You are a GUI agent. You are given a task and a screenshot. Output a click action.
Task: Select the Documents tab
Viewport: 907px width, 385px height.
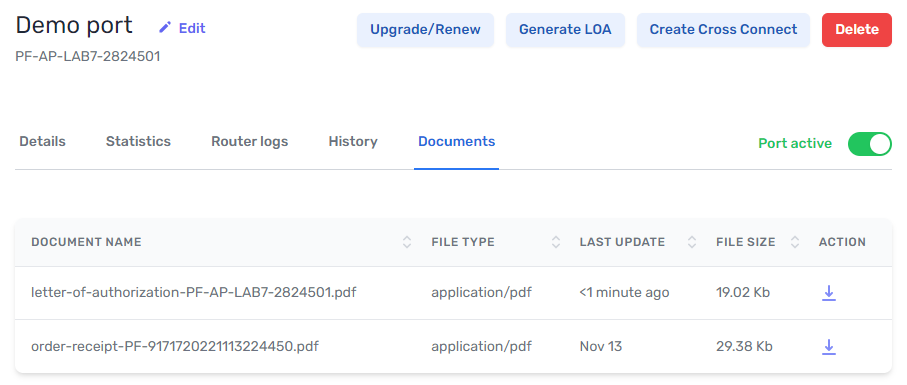[456, 142]
